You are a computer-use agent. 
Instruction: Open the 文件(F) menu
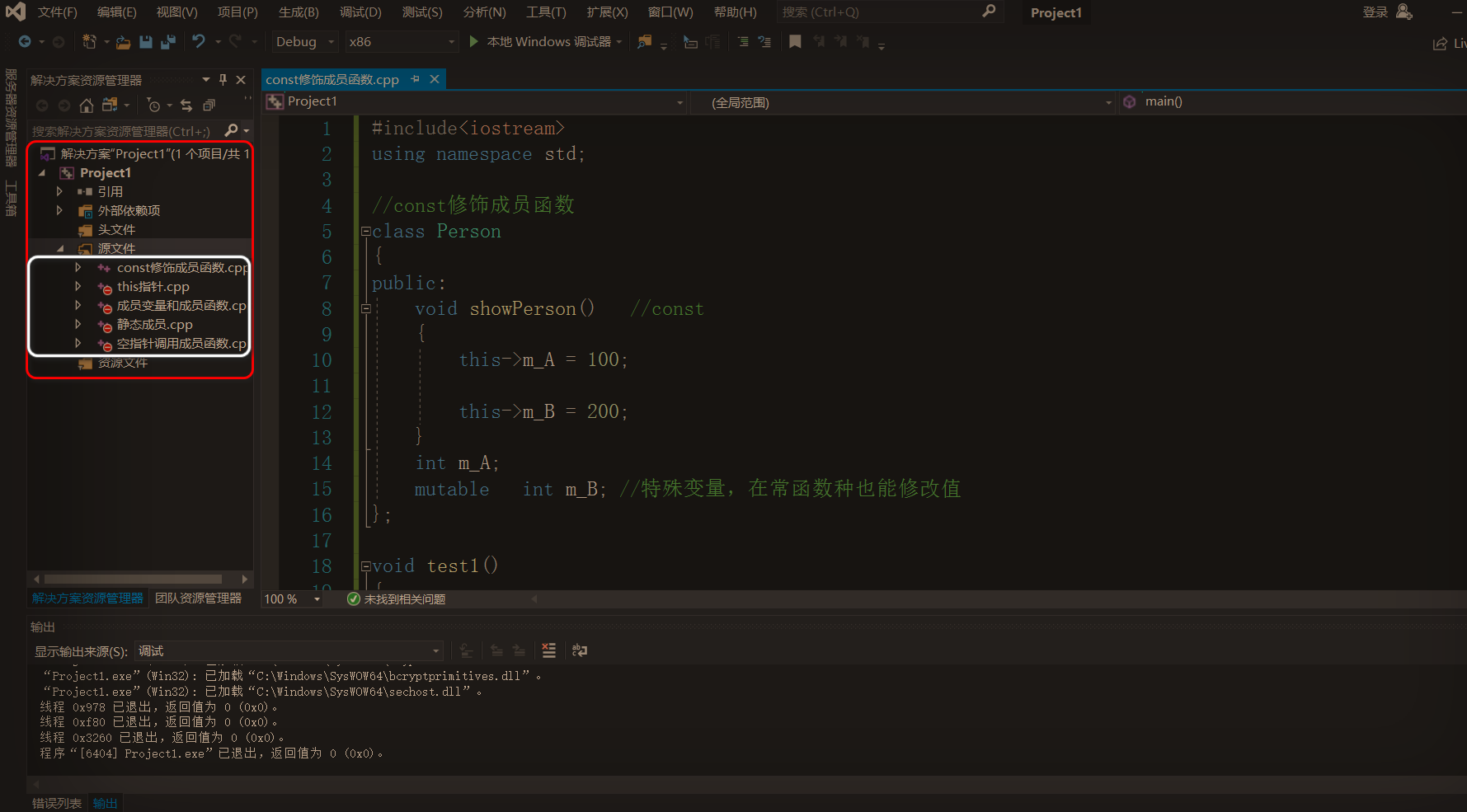pos(57,12)
